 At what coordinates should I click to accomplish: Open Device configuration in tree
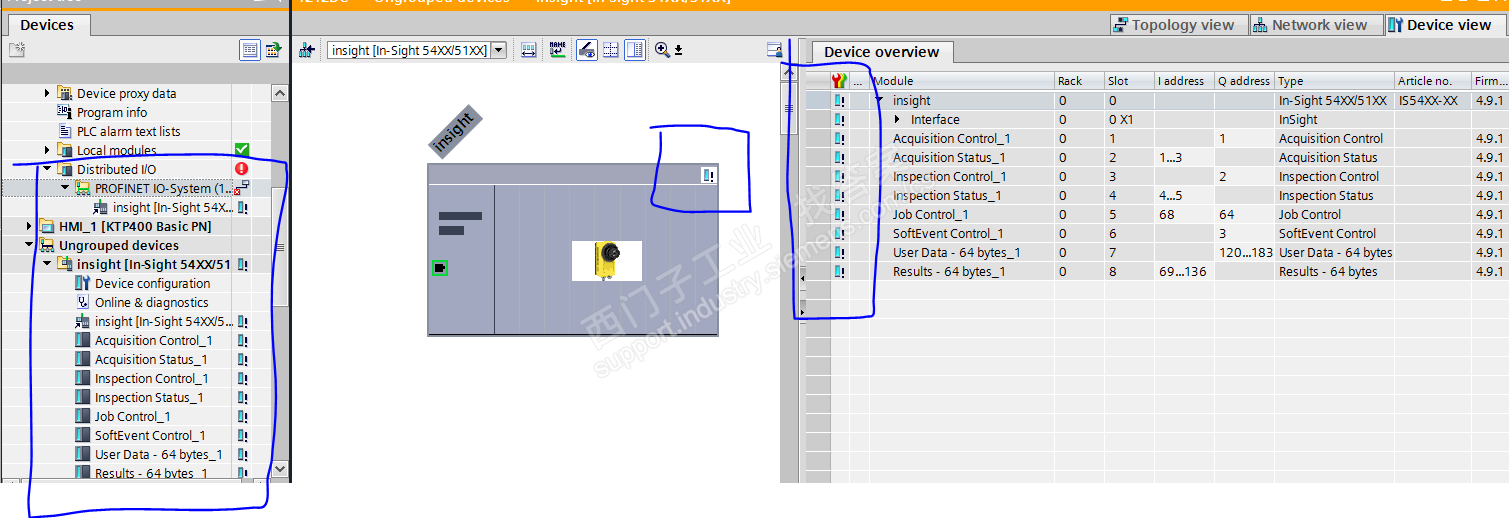153,283
